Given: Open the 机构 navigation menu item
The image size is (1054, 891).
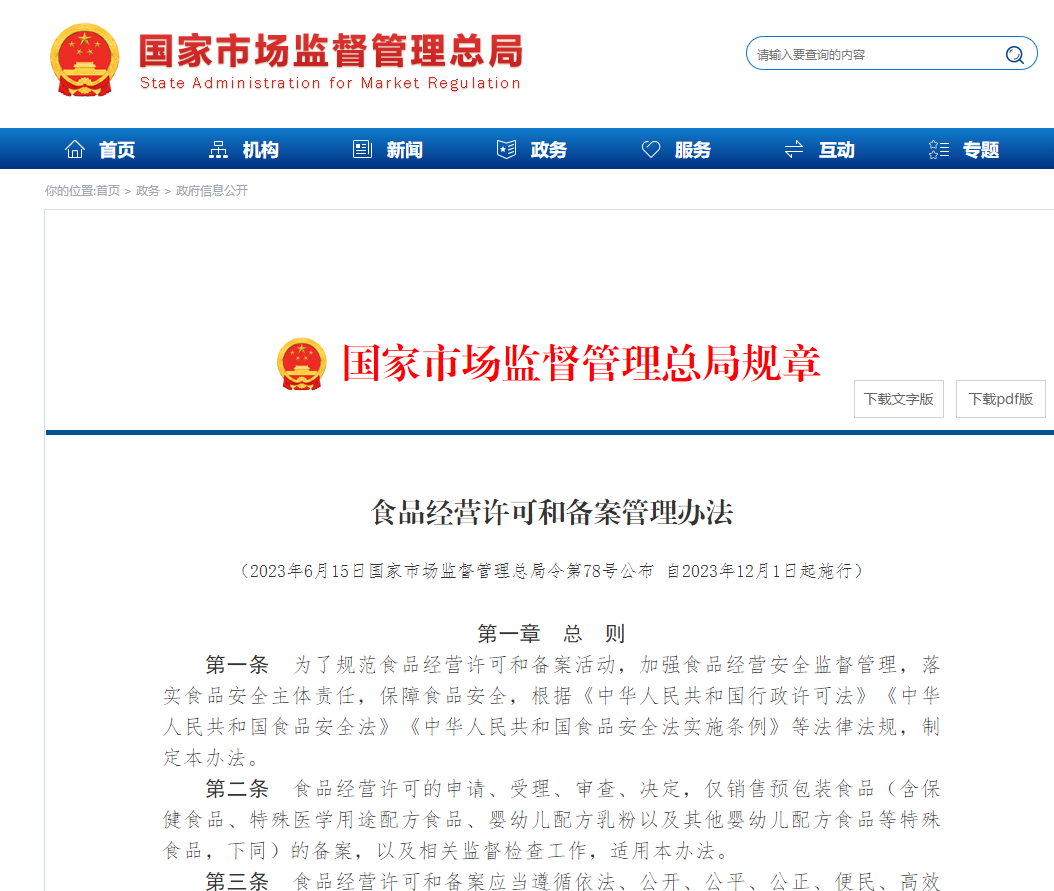Looking at the screenshot, I should (261, 150).
